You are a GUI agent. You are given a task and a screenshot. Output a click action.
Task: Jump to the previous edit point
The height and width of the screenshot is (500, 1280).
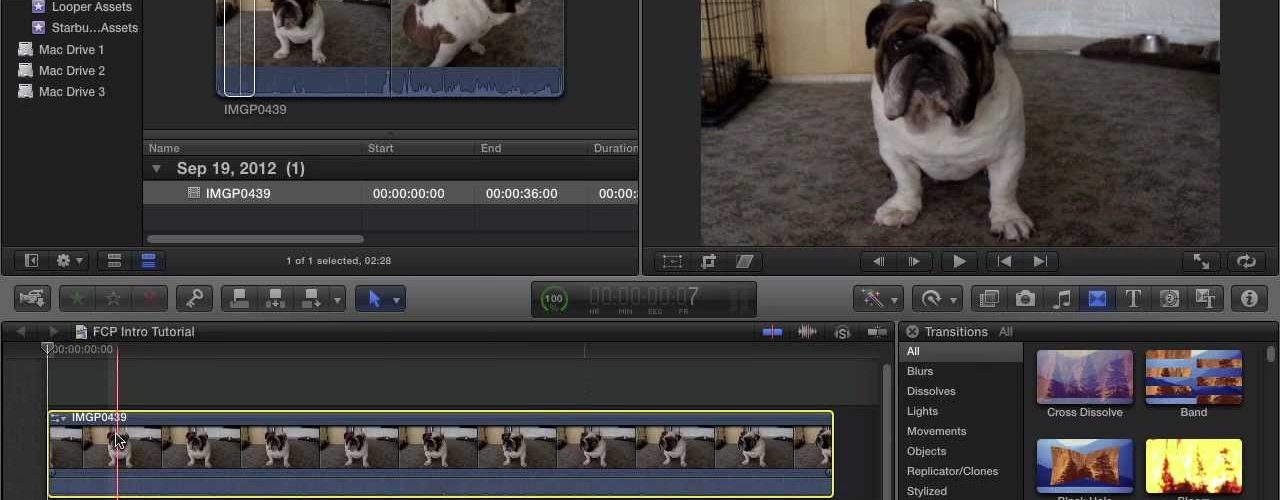coord(1005,261)
